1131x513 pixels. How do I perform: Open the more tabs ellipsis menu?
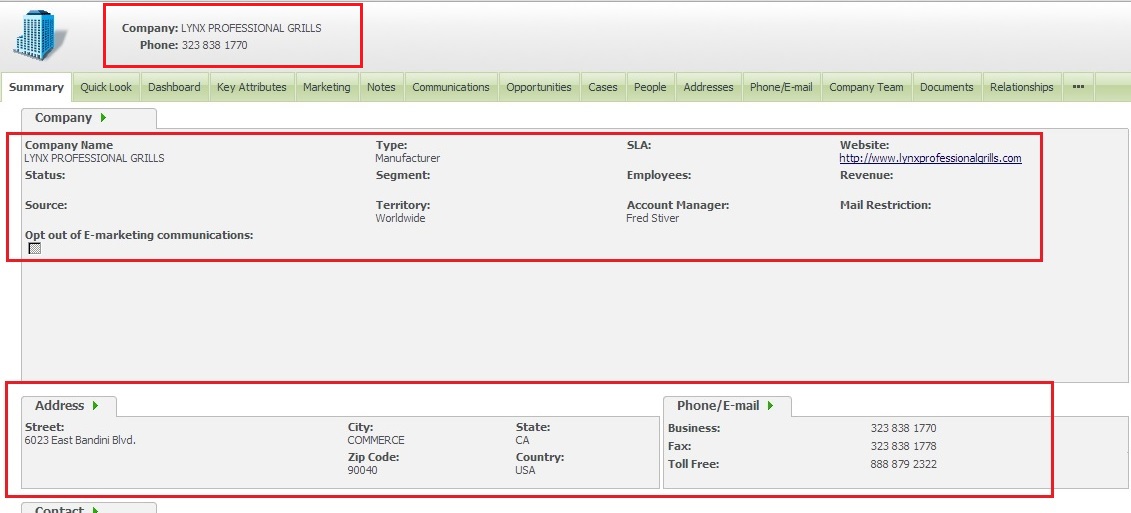[x=1078, y=87]
